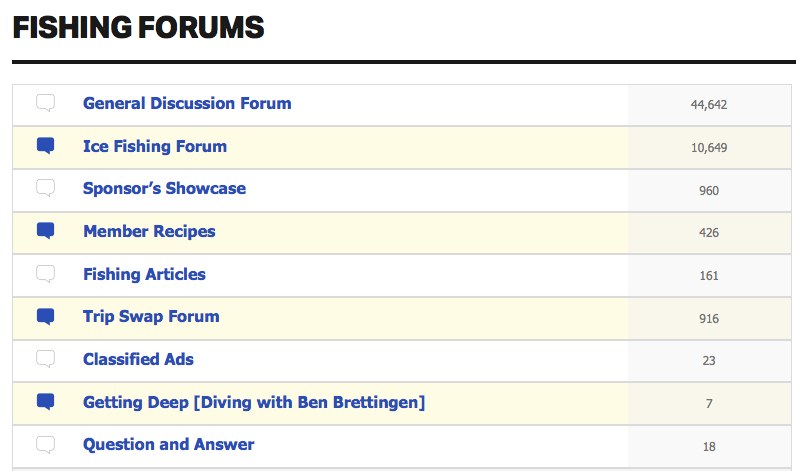Click the bubble icon beside Fishing Articles
The image size is (796, 471).
click(45, 274)
